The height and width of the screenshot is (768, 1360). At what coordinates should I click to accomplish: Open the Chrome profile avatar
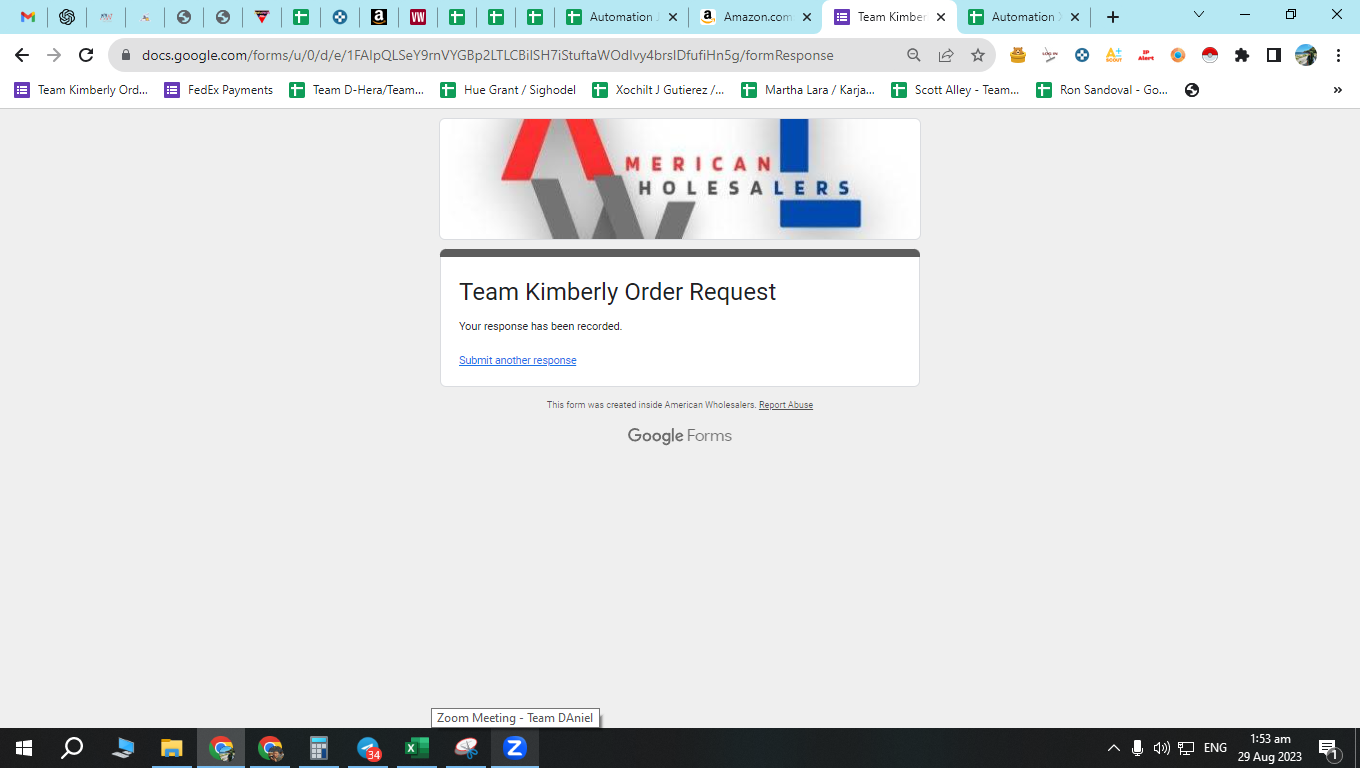1306,56
